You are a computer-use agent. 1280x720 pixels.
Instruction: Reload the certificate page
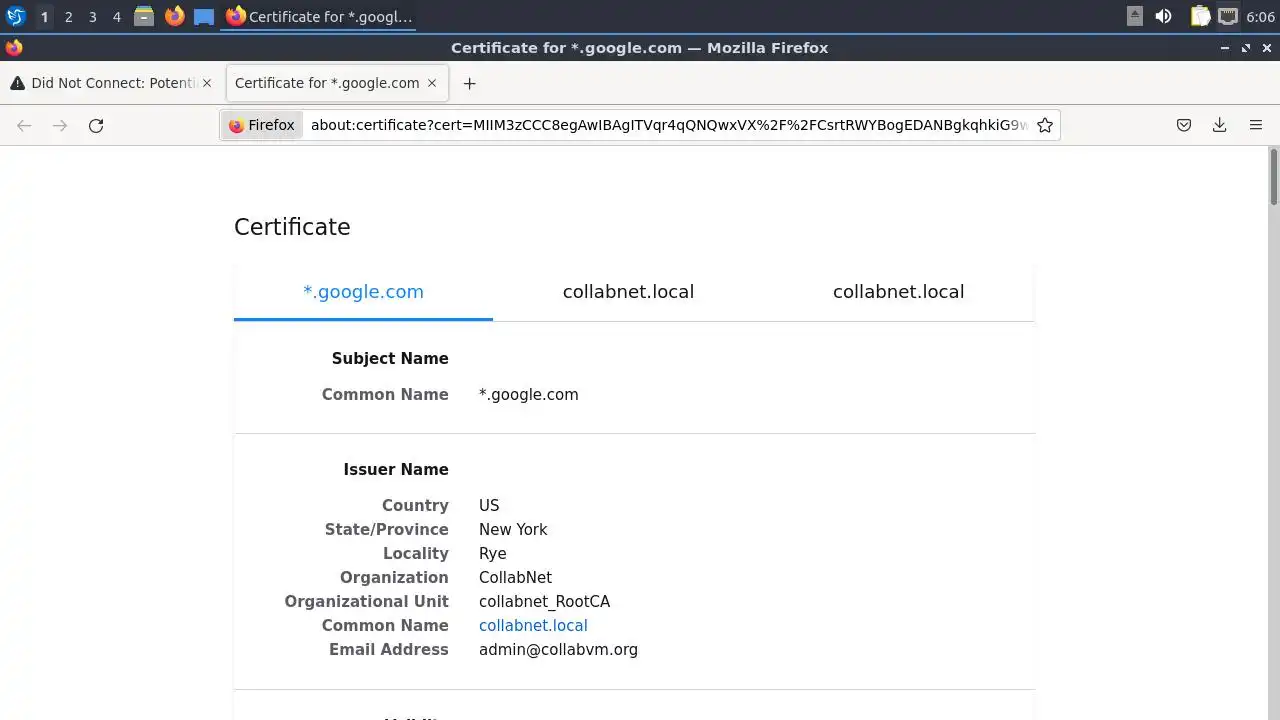(96, 125)
